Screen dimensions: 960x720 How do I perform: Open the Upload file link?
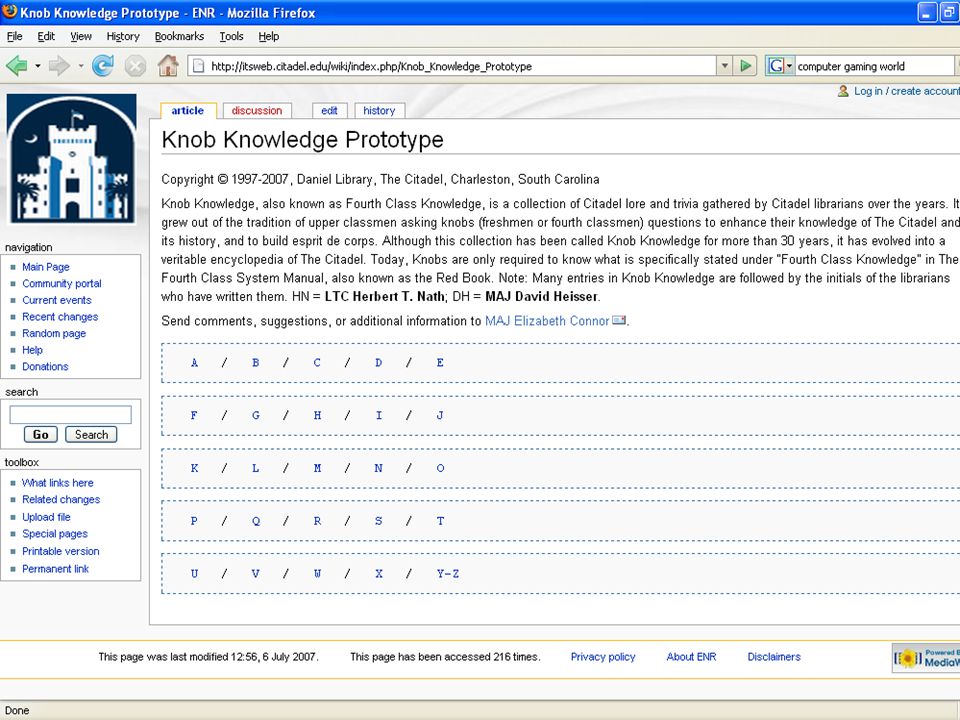(47, 517)
